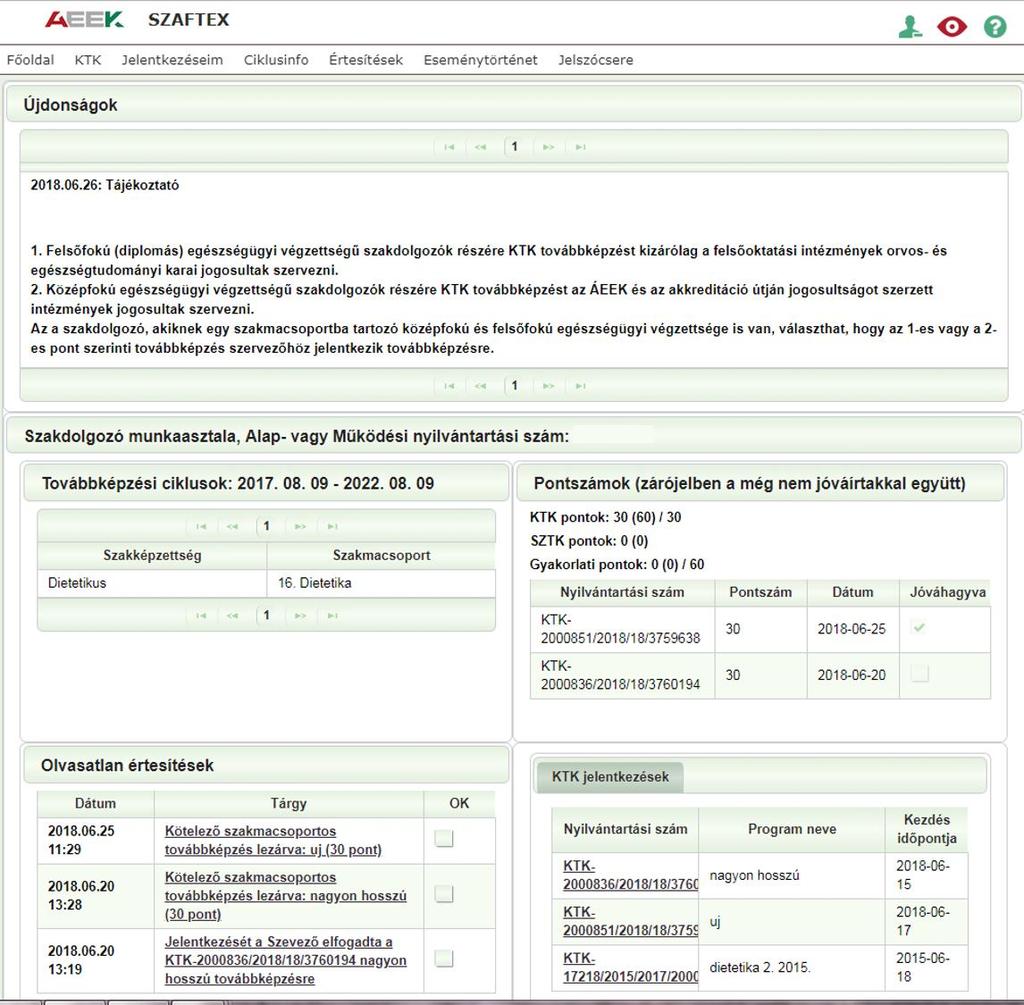Viewport: 1024px width, 1005px height.
Task: Open the Jelentkezéseim menu
Action: [172, 60]
